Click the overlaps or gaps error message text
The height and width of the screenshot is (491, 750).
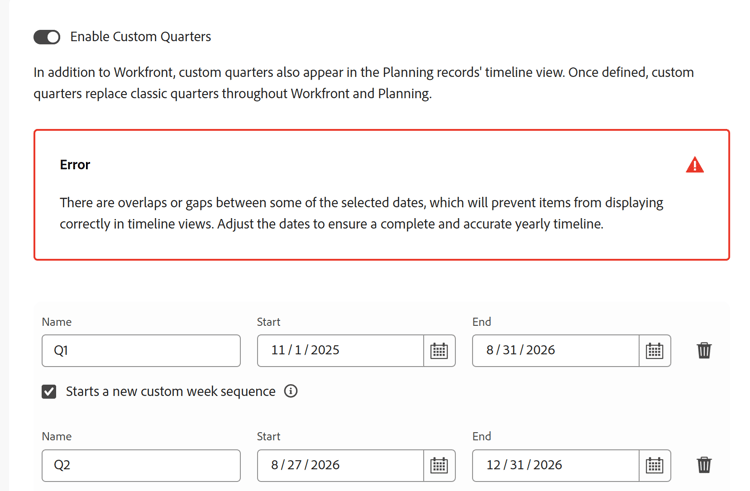362,213
